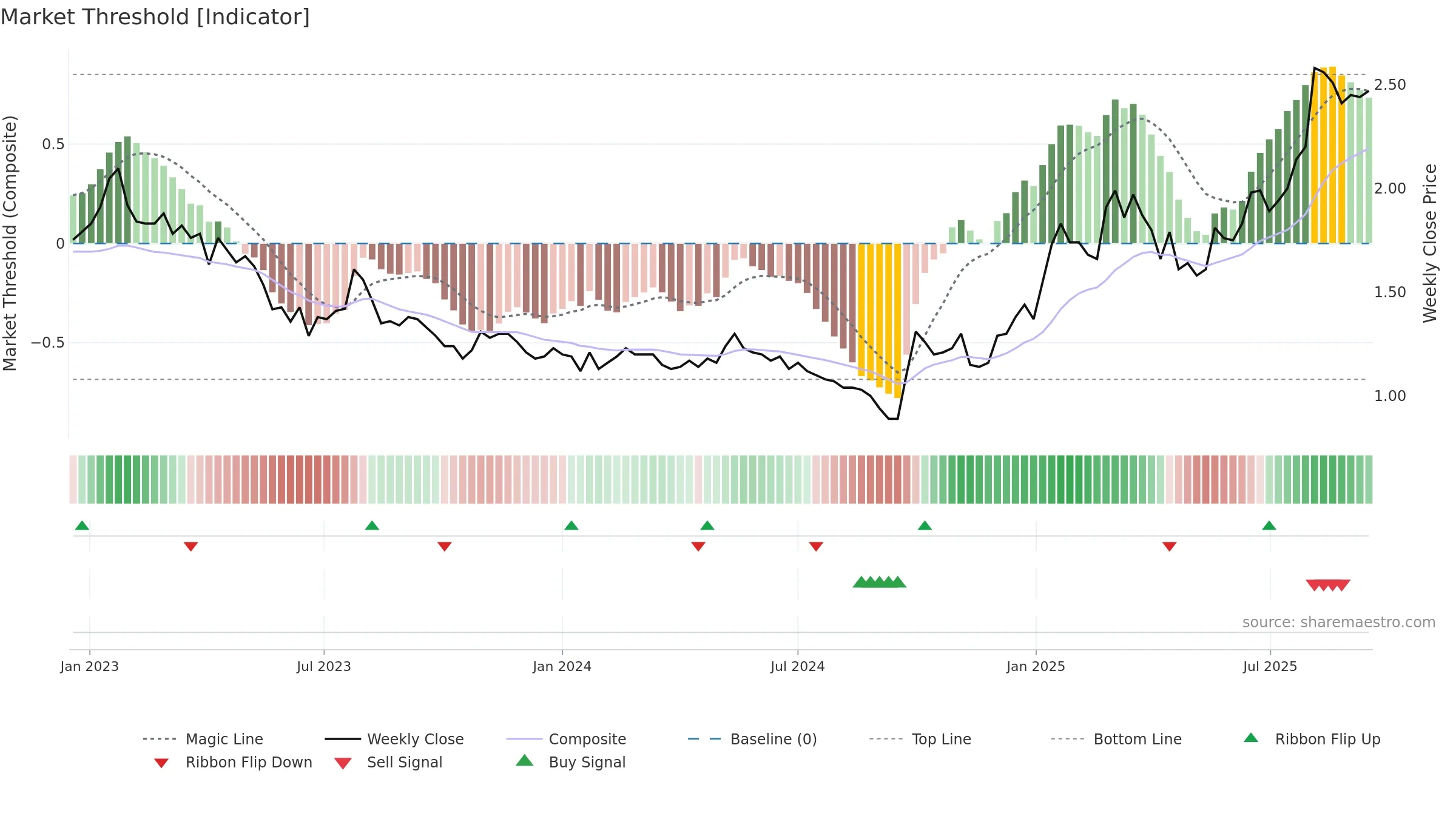The height and width of the screenshot is (819, 1456).
Task: Toggle the Baseline (0) legend entry
Action: pos(752,739)
